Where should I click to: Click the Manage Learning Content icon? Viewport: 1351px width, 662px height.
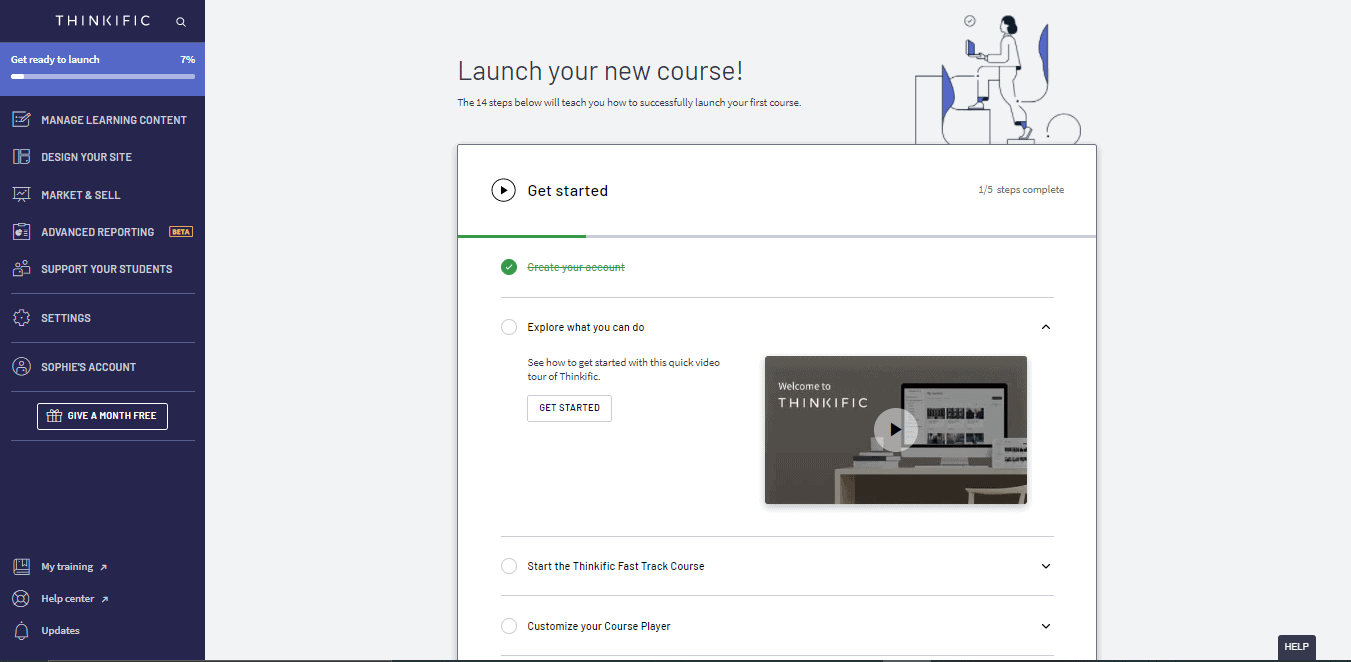(x=21, y=120)
